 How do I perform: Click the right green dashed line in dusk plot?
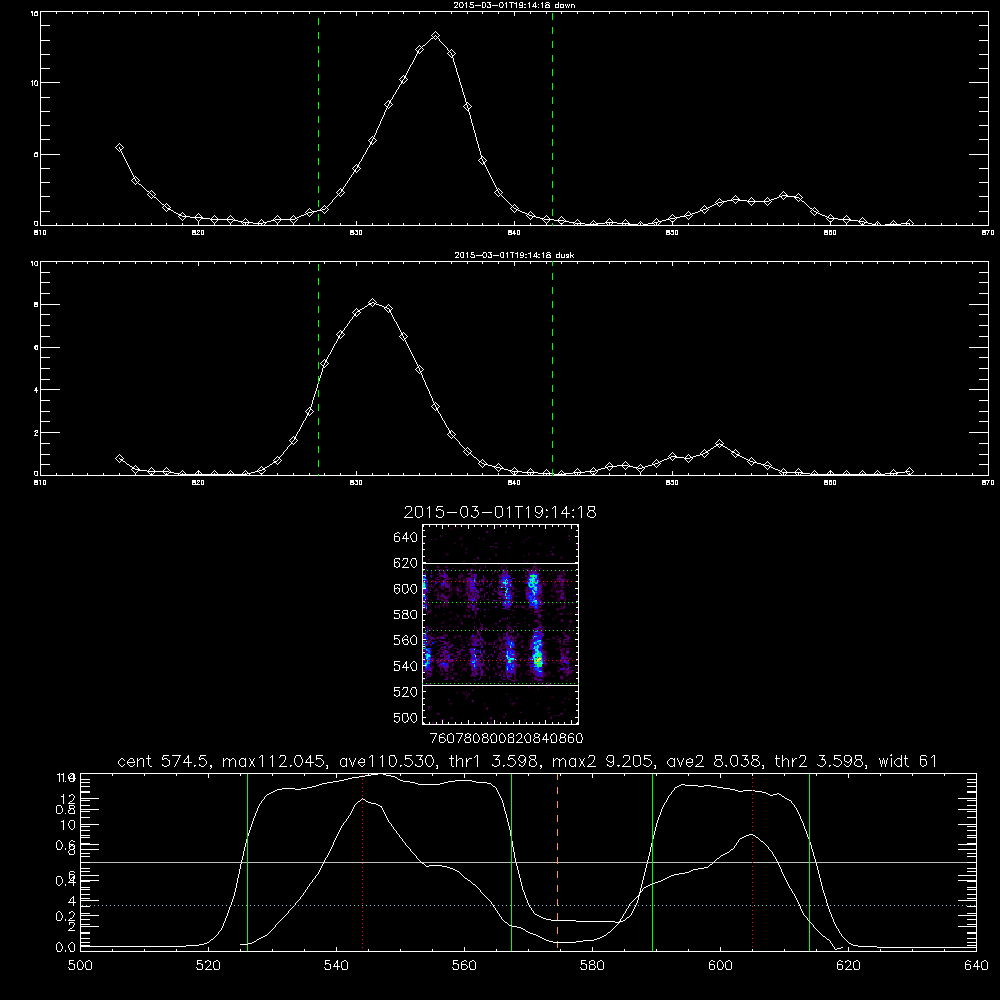[x=552, y=369]
